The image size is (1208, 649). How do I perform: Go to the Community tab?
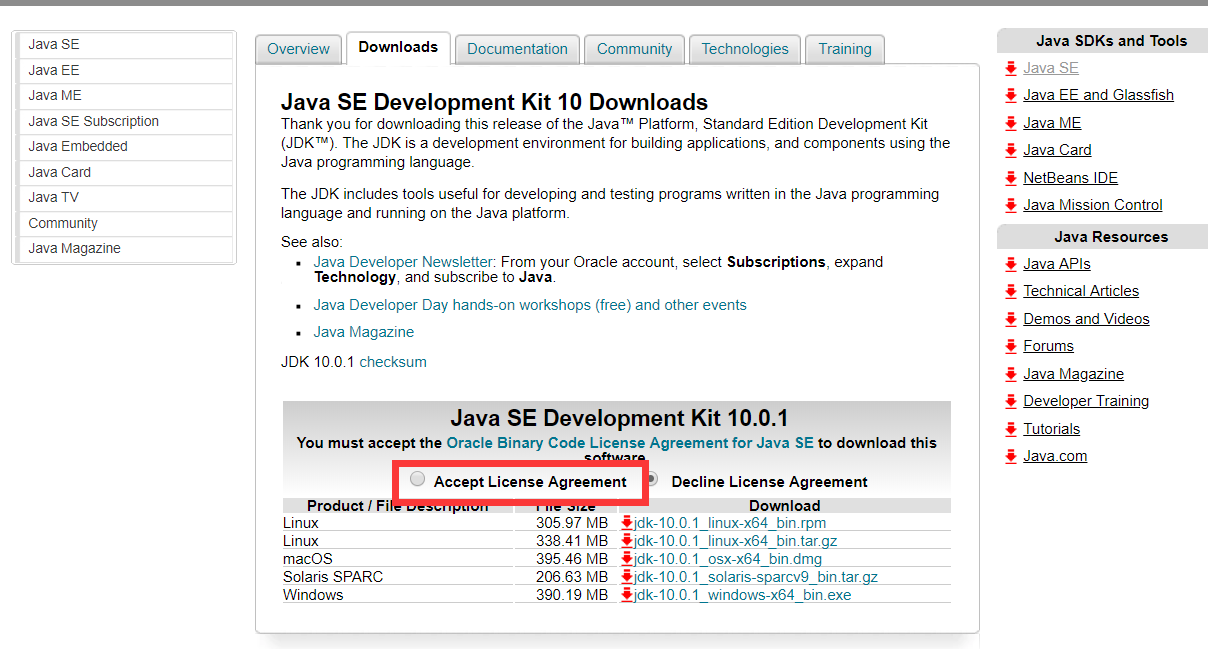tap(634, 49)
